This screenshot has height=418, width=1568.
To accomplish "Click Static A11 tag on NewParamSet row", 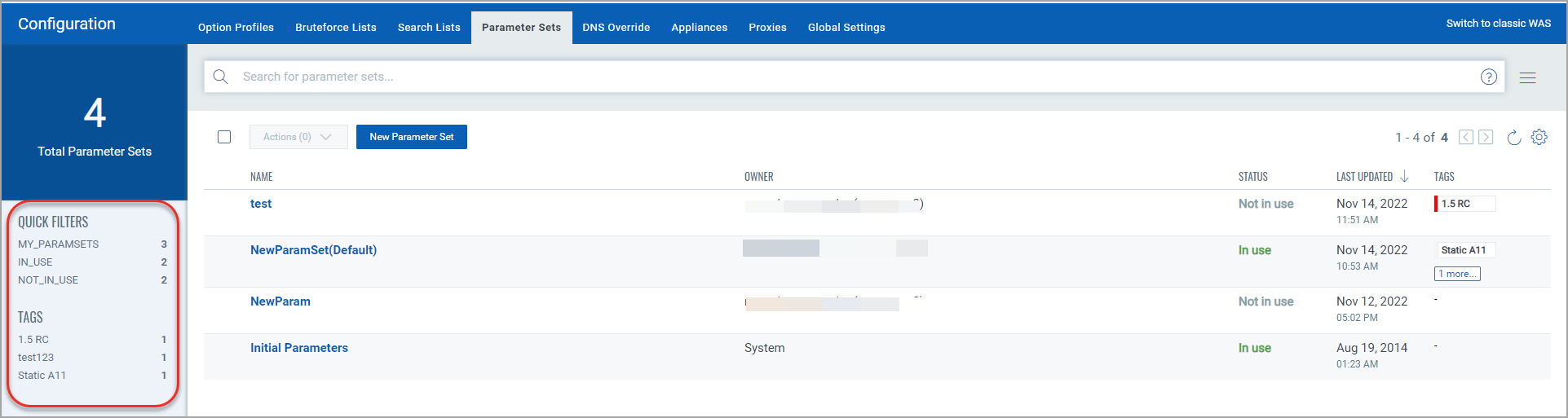I will pyautogui.click(x=1464, y=250).
